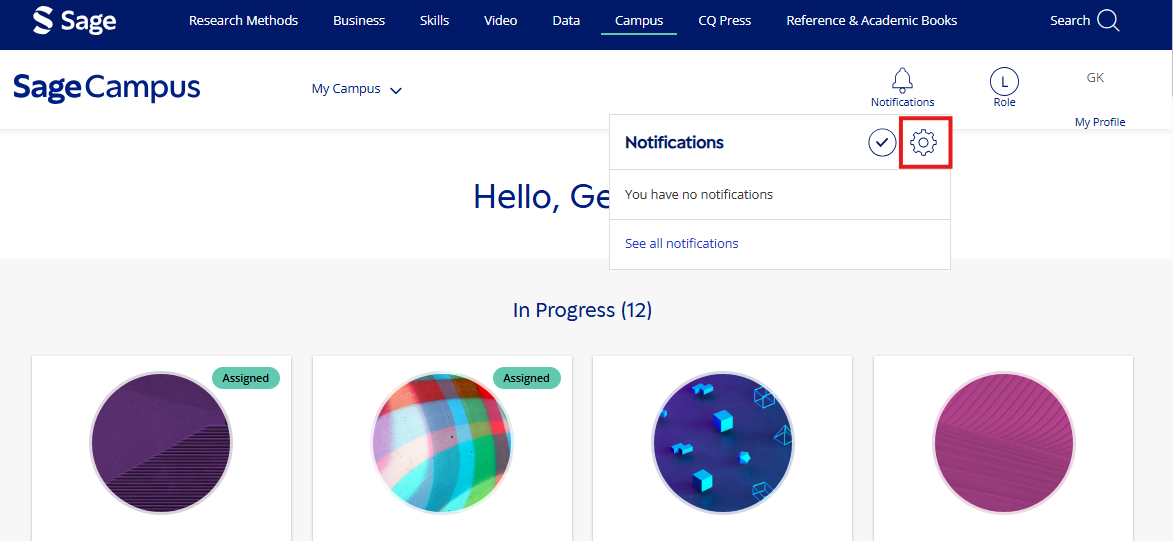The width and height of the screenshot is (1173, 541).
Task: Open CQ Press in top navigation
Action: (x=725, y=21)
